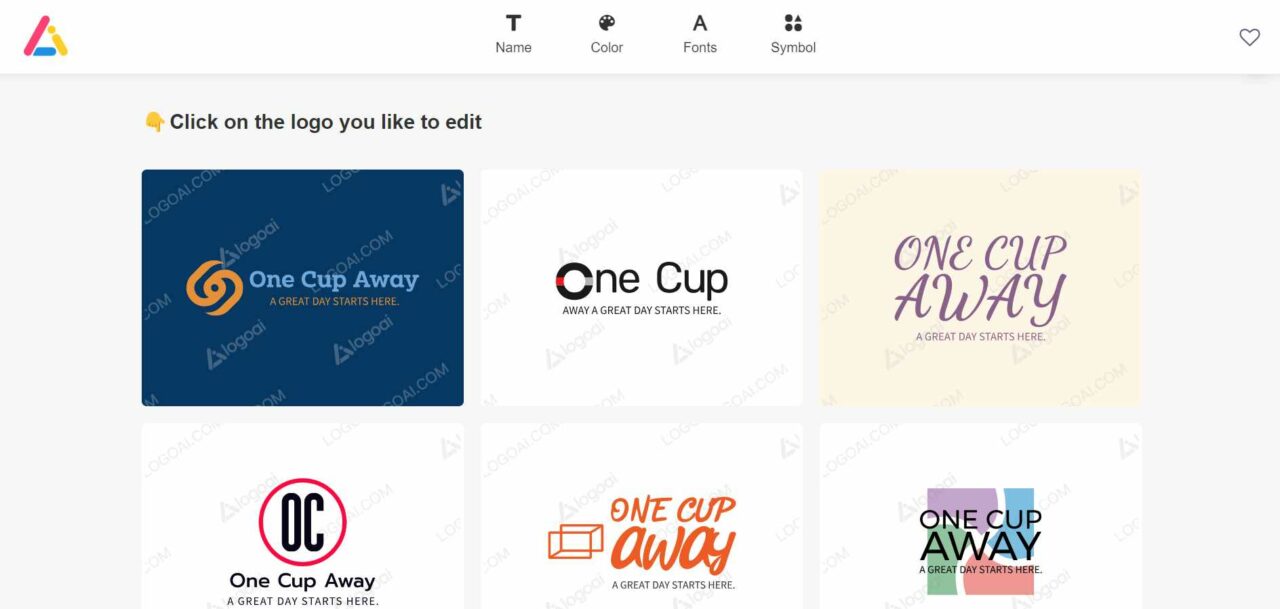Edit the navy blue One Cup Away logo
1280x609 pixels.
tap(302, 286)
